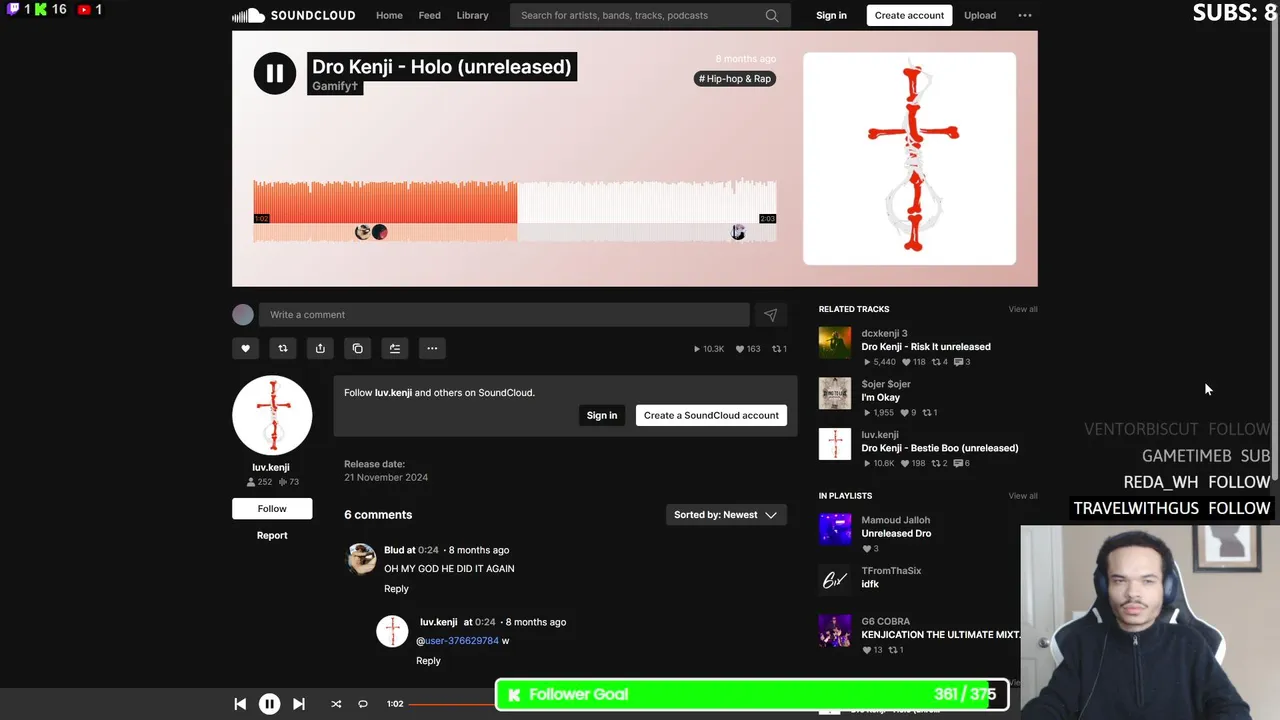Like the track with heart icon
Screen dimensions: 1280x720
coord(245,348)
